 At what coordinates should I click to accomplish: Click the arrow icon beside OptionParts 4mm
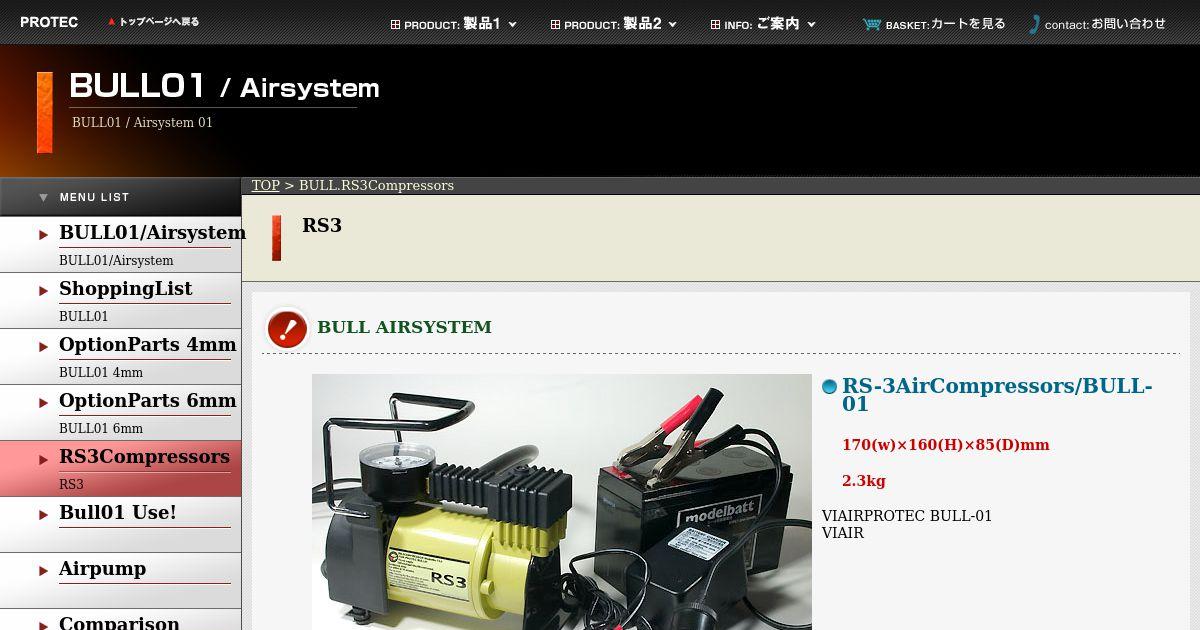43,347
